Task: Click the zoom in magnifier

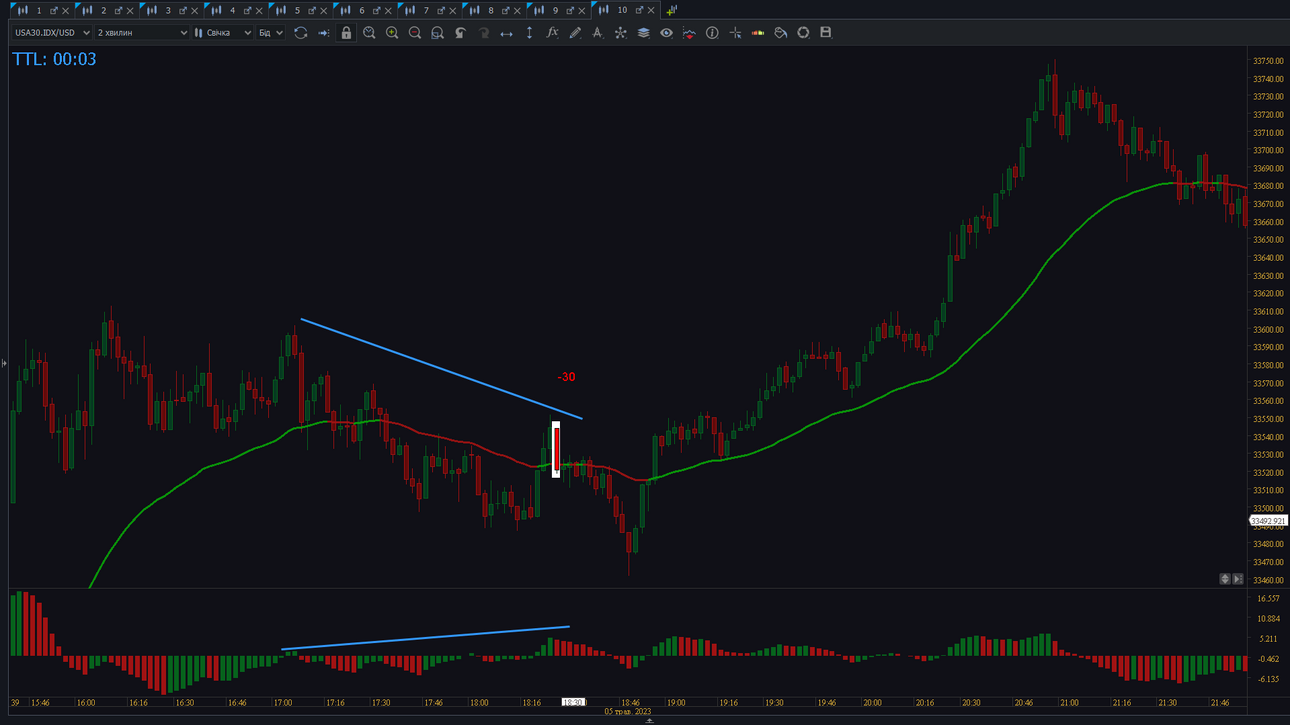Action: [x=392, y=33]
